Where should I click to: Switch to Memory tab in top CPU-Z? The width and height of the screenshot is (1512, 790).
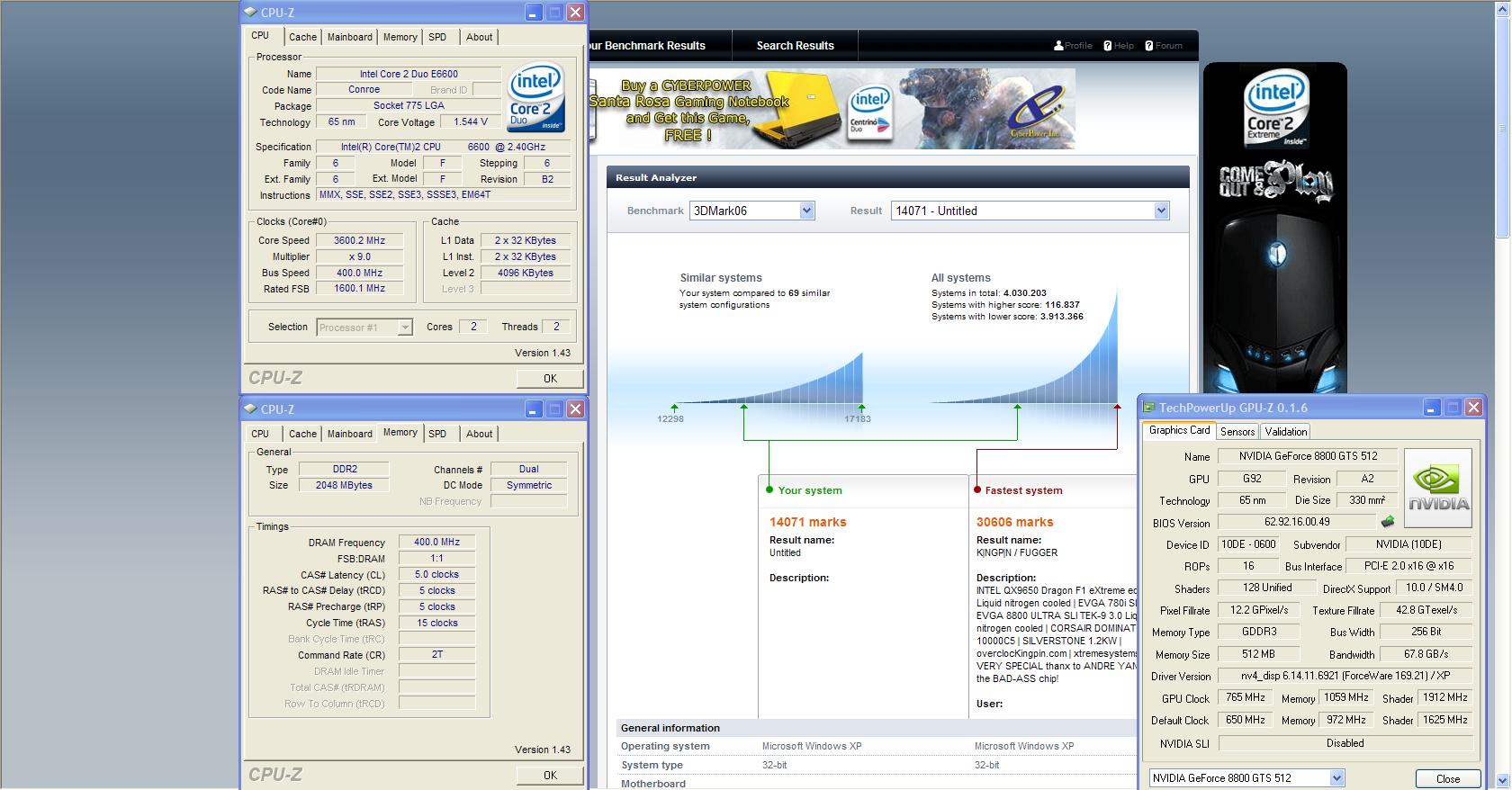click(x=400, y=37)
